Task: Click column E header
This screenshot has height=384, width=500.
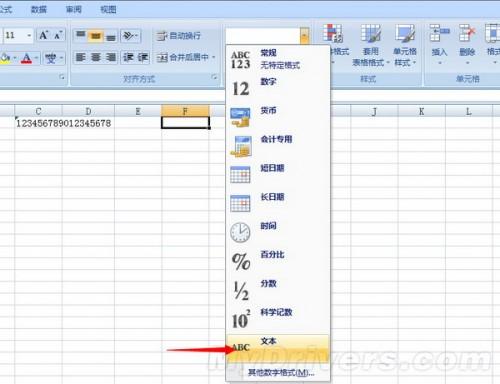Action: (x=138, y=111)
